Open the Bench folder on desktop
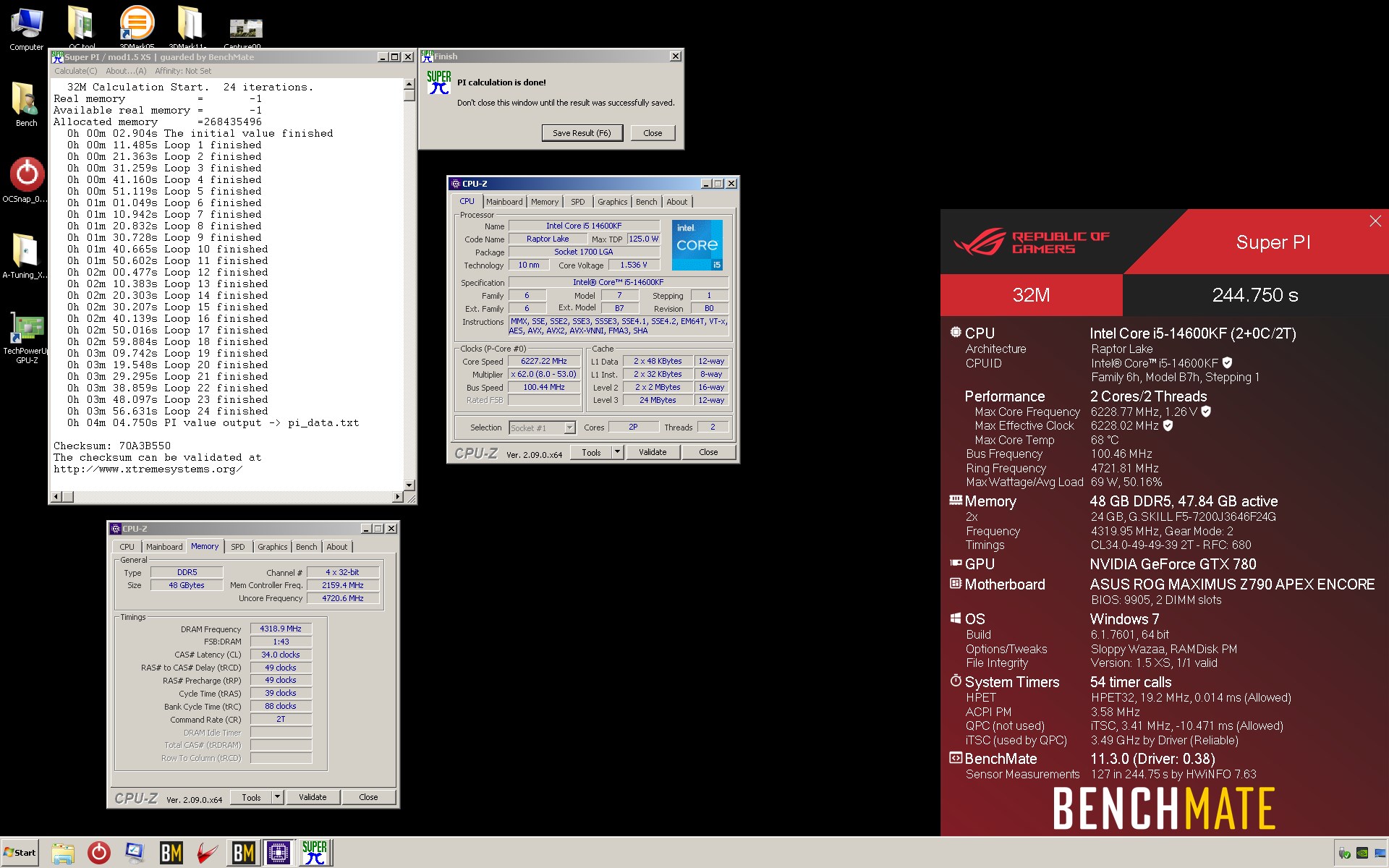This screenshot has width=1389, height=868. (x=26, y=104)
